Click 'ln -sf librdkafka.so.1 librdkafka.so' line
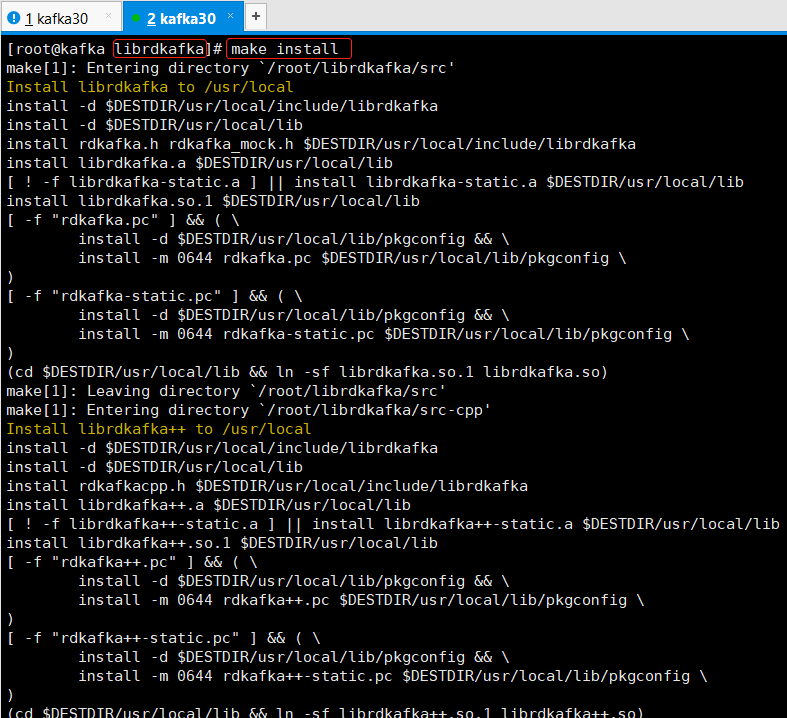 [307, 372]
